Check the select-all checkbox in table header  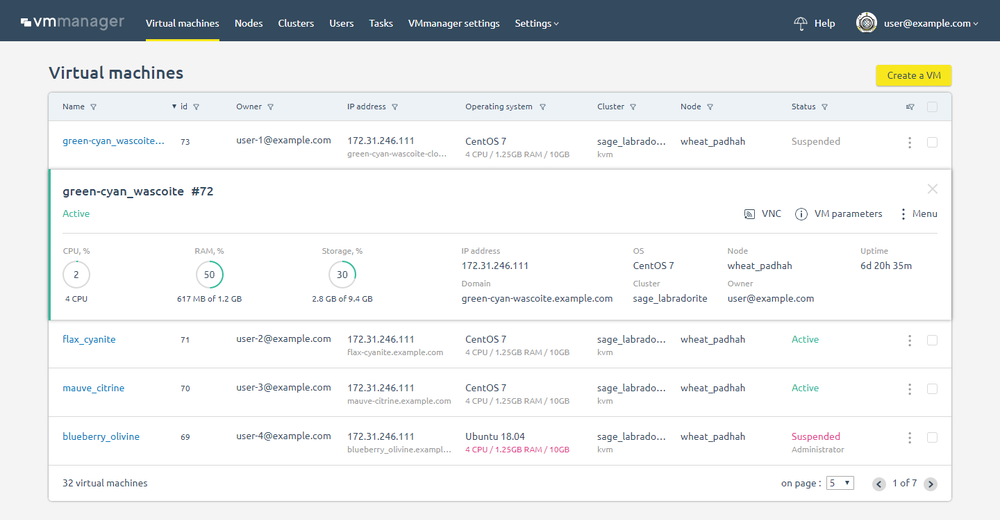[932, 107]
